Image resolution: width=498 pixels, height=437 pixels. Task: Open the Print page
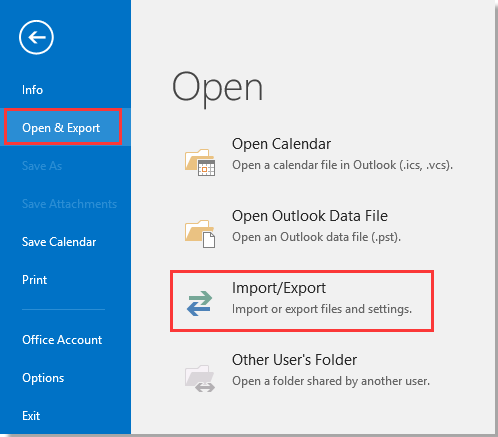34,280
